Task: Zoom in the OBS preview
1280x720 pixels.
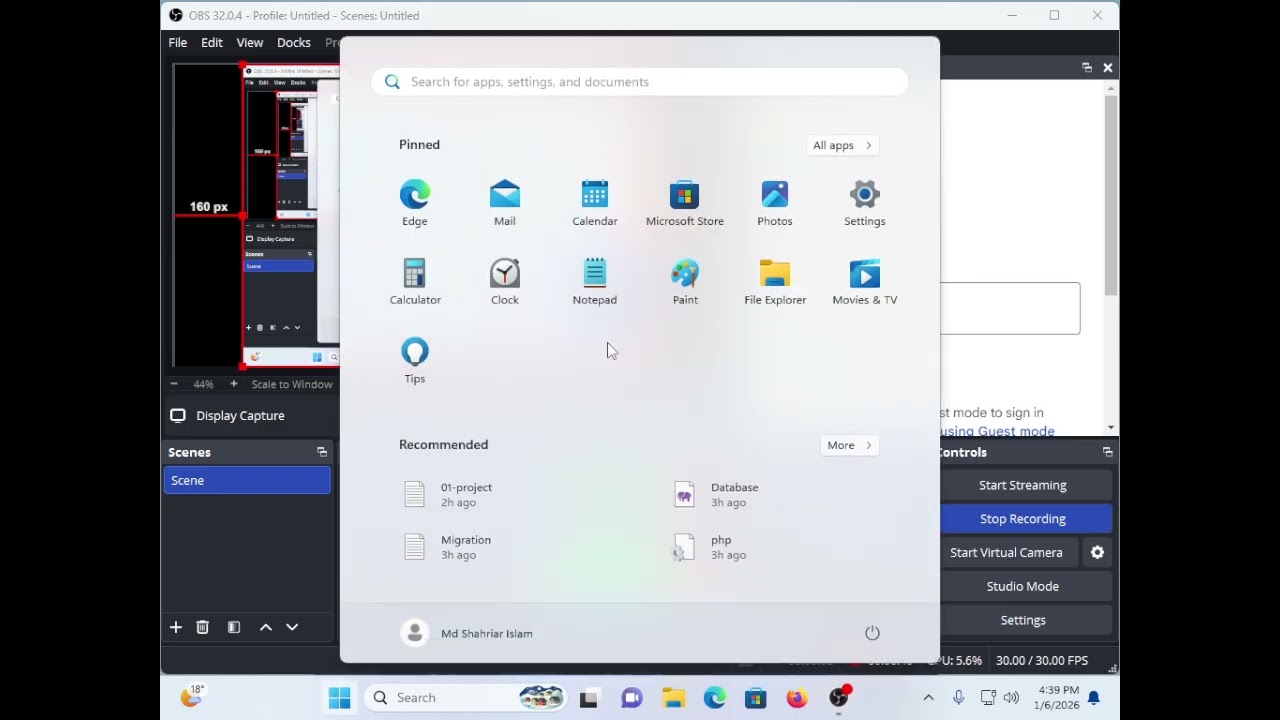Action: pos(234,384)
